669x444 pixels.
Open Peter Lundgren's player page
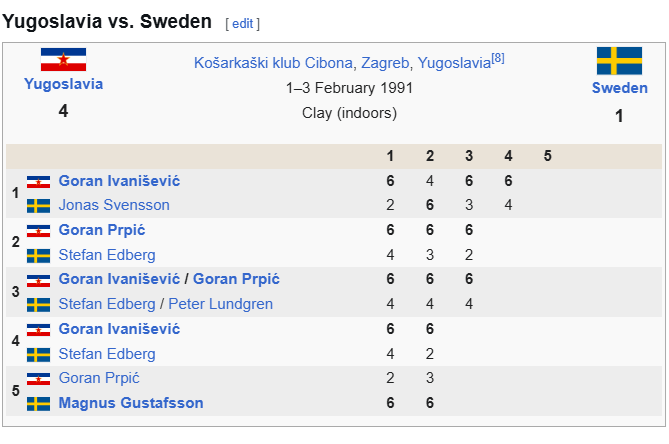tap(221, 304)
